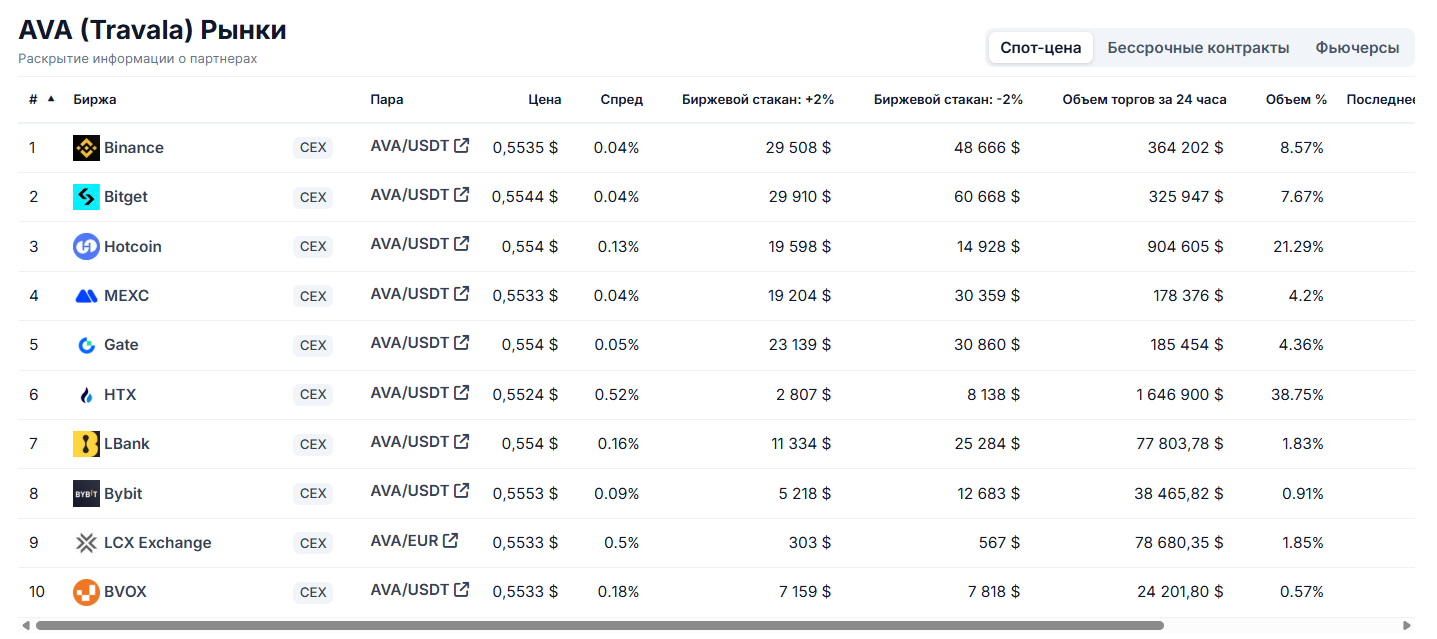Click the 29 508 $ order book value
Viewport: 1437px width, 639px height.
pyautogui.click(x=798, y=148)
